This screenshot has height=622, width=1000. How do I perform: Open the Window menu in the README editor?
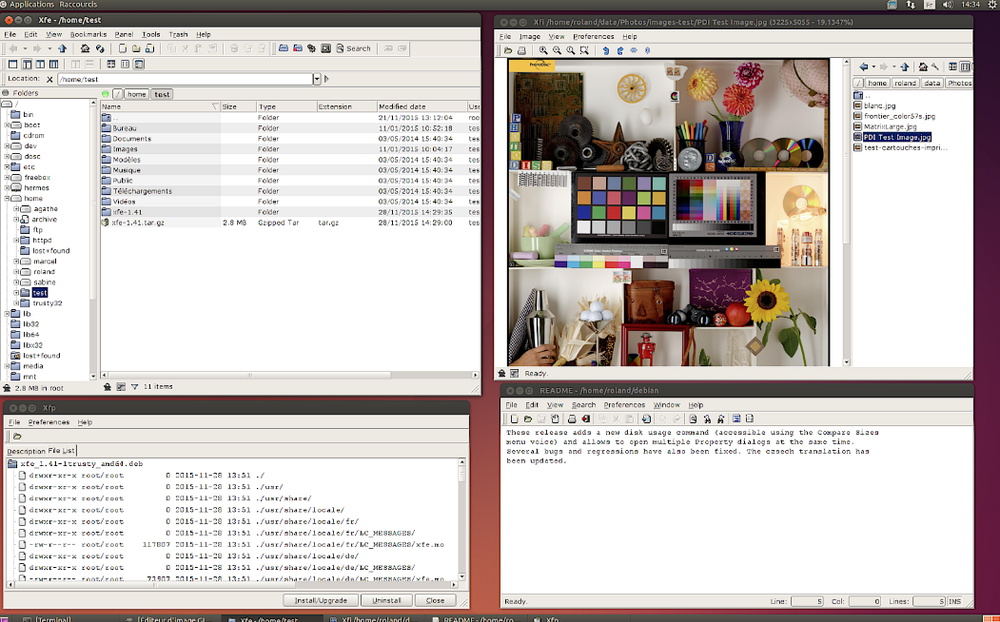pos(666,404)
